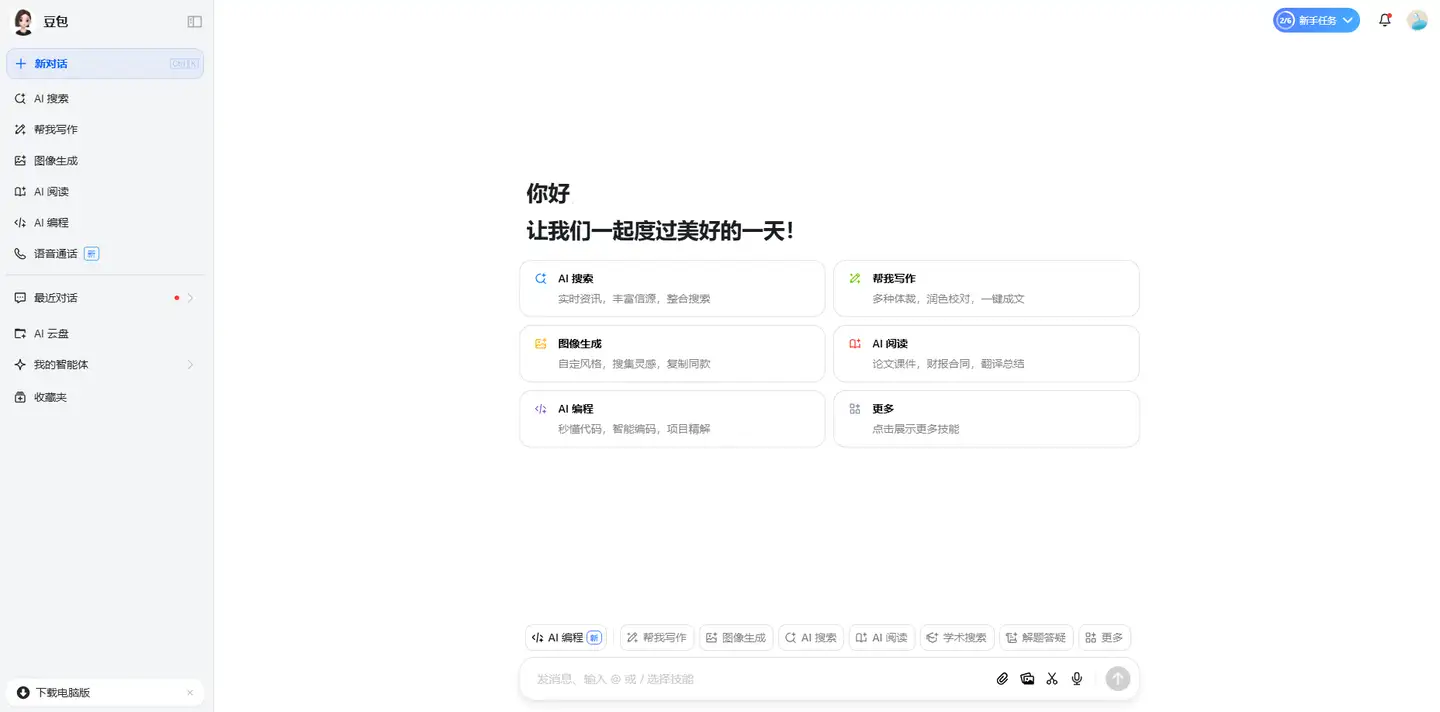Image resolution: width=1440 pixels, height=712 pixels.
Task: Select the AI 阅读 skill chip
Action: click(x=882, y=638)
